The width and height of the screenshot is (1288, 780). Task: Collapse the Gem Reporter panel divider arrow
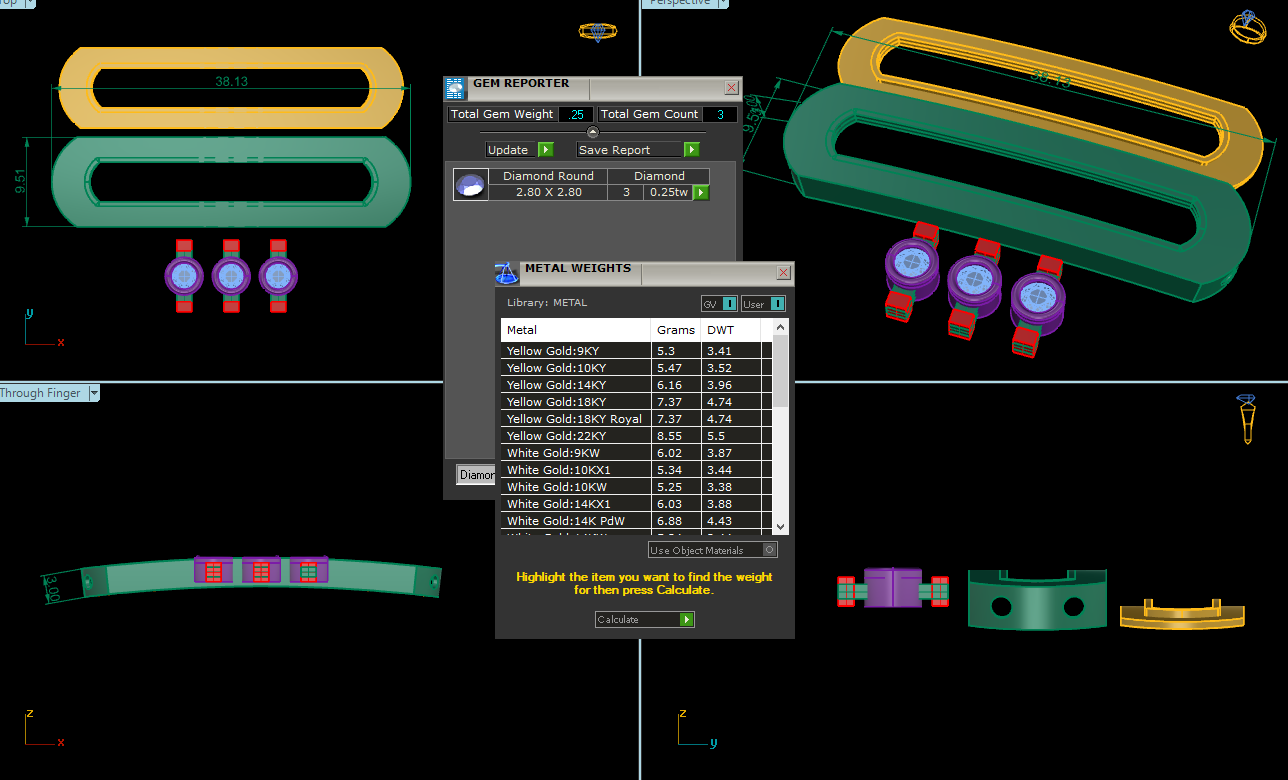pyautogui.click(x=592, y=132)
